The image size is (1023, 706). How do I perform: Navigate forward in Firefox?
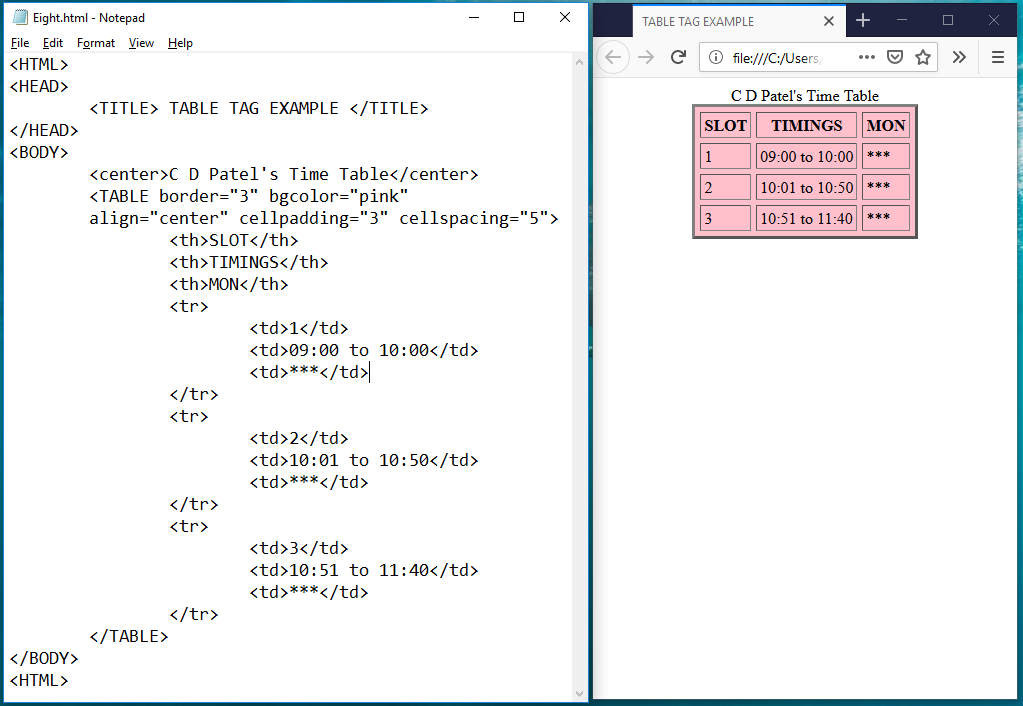pos(644,57)
